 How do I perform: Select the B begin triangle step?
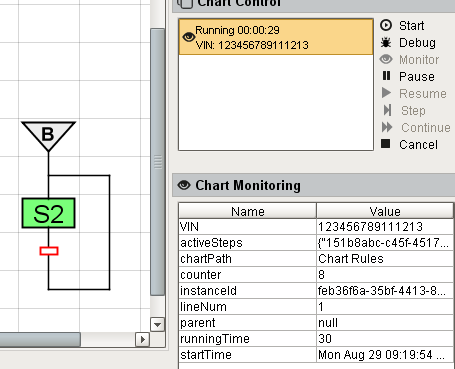pos(48,134)
